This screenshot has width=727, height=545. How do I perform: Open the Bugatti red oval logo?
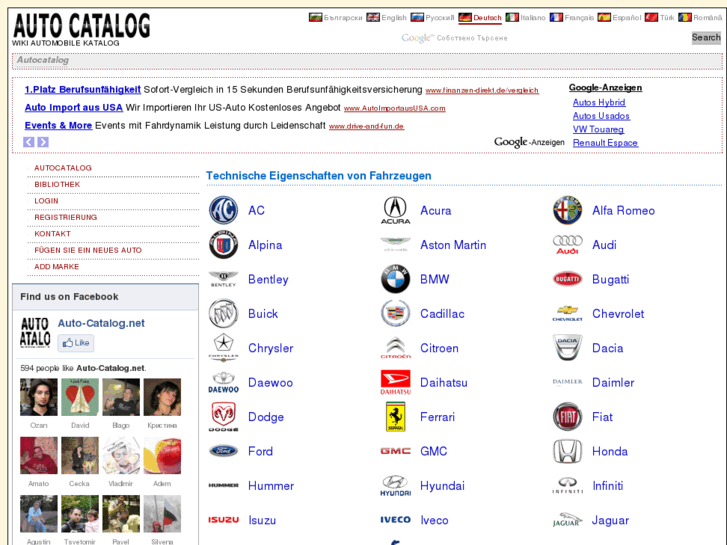pos(568,279)
